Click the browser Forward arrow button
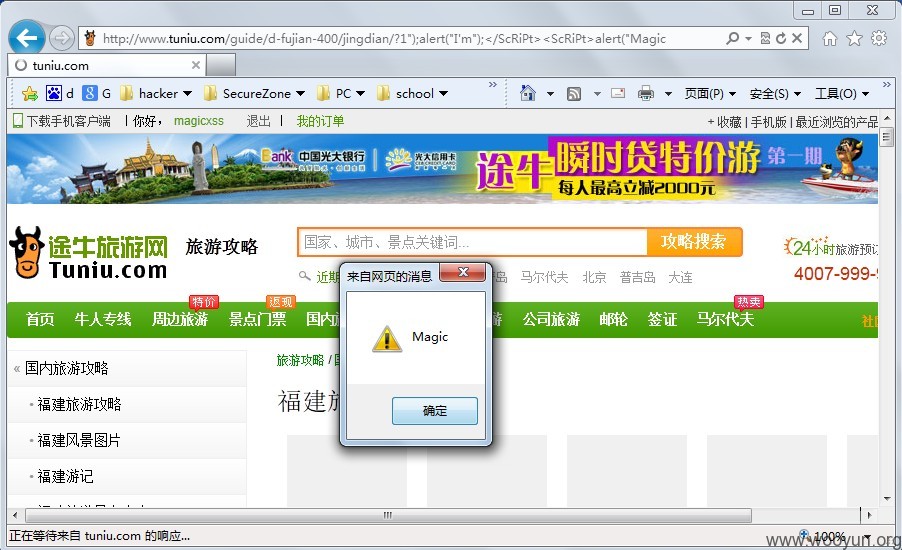Viewport: 902px width, 550px height. (61, 39)
